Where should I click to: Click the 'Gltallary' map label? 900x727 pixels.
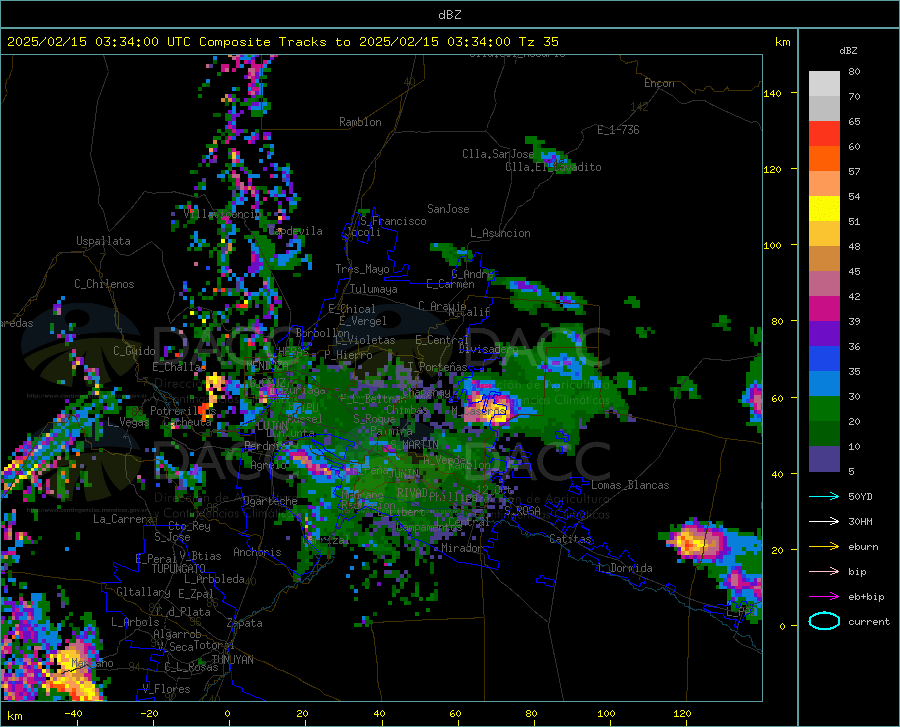click(x=143, y=592)
